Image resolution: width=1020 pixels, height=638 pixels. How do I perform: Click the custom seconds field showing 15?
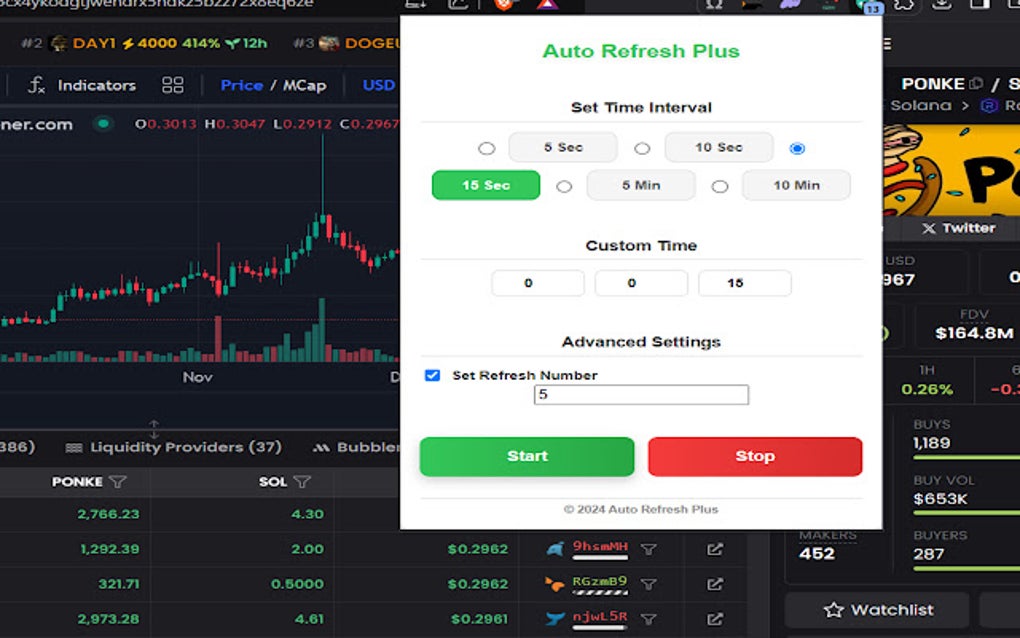(x=744, y=283)
